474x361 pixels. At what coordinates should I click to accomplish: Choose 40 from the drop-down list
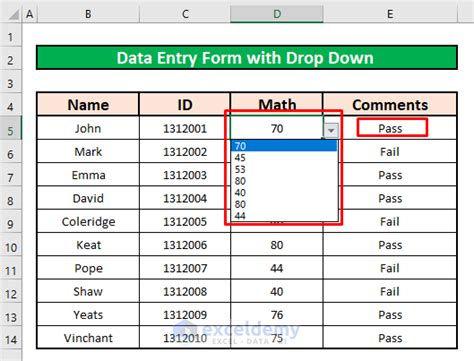[284, 192]
